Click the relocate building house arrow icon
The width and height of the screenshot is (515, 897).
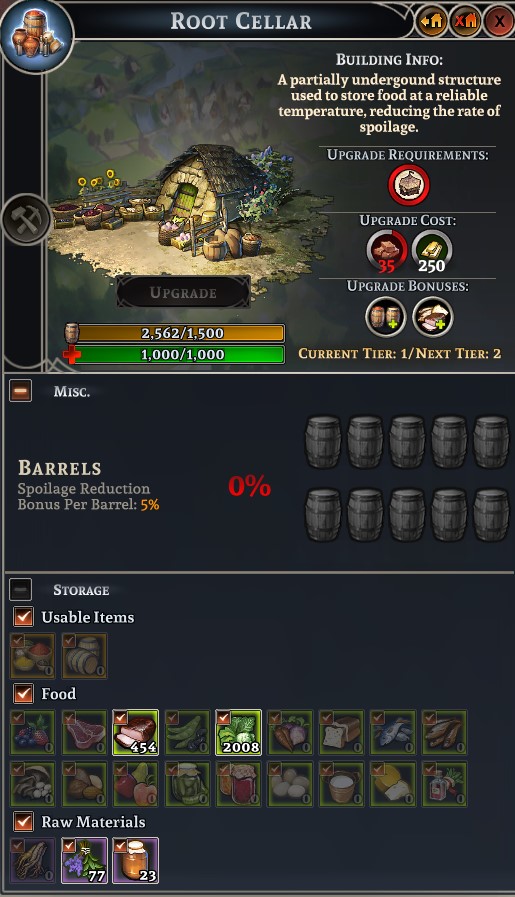tap(431, 22)
